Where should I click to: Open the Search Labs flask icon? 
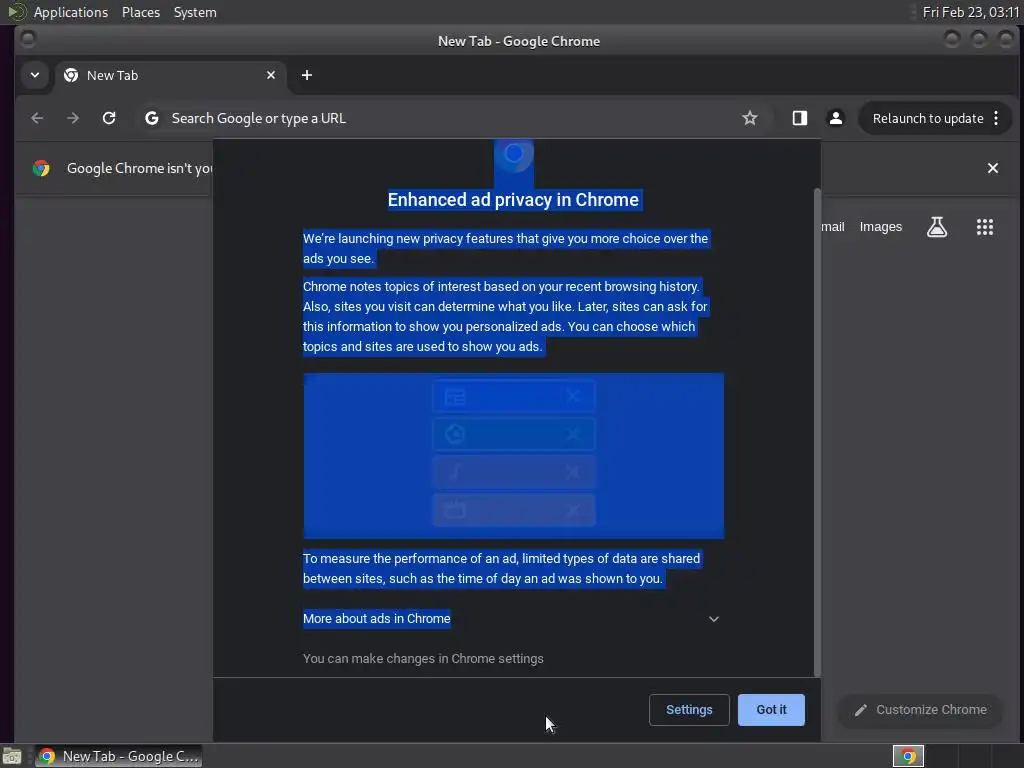coord(937,227)
